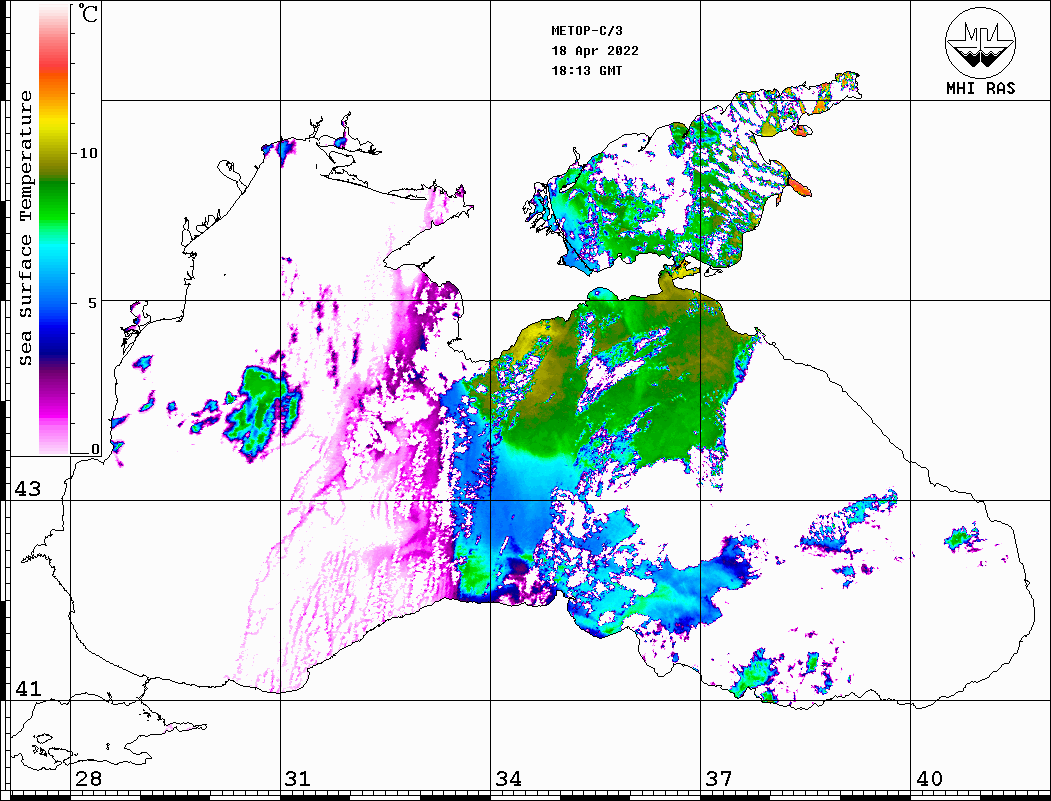Click latitude label '41'

[27, 688]
